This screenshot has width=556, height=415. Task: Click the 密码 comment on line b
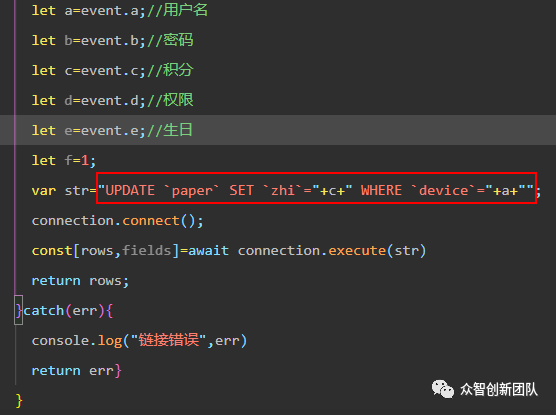[x=178, y=40]
